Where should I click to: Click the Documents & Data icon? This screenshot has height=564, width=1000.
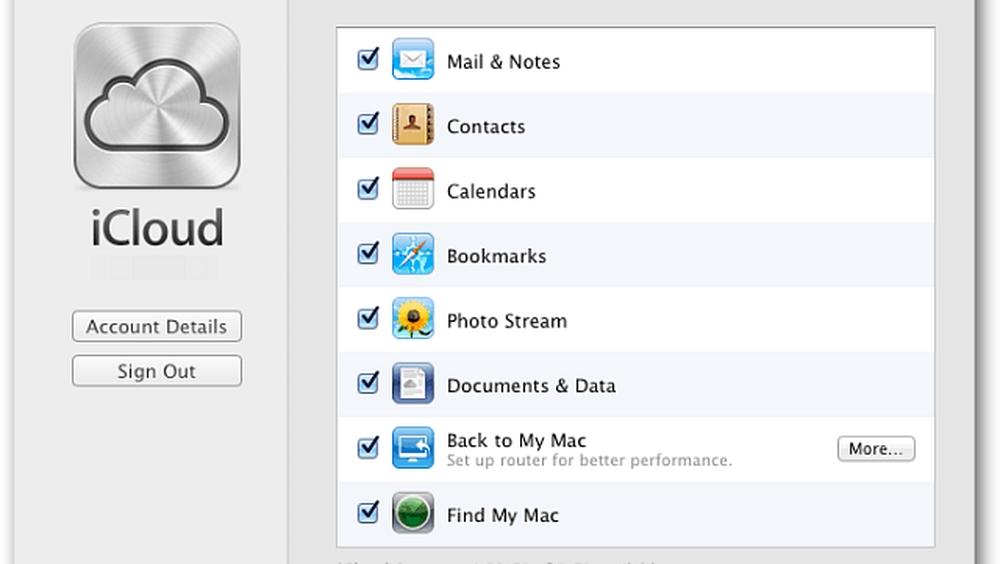(x=412, y=384)
